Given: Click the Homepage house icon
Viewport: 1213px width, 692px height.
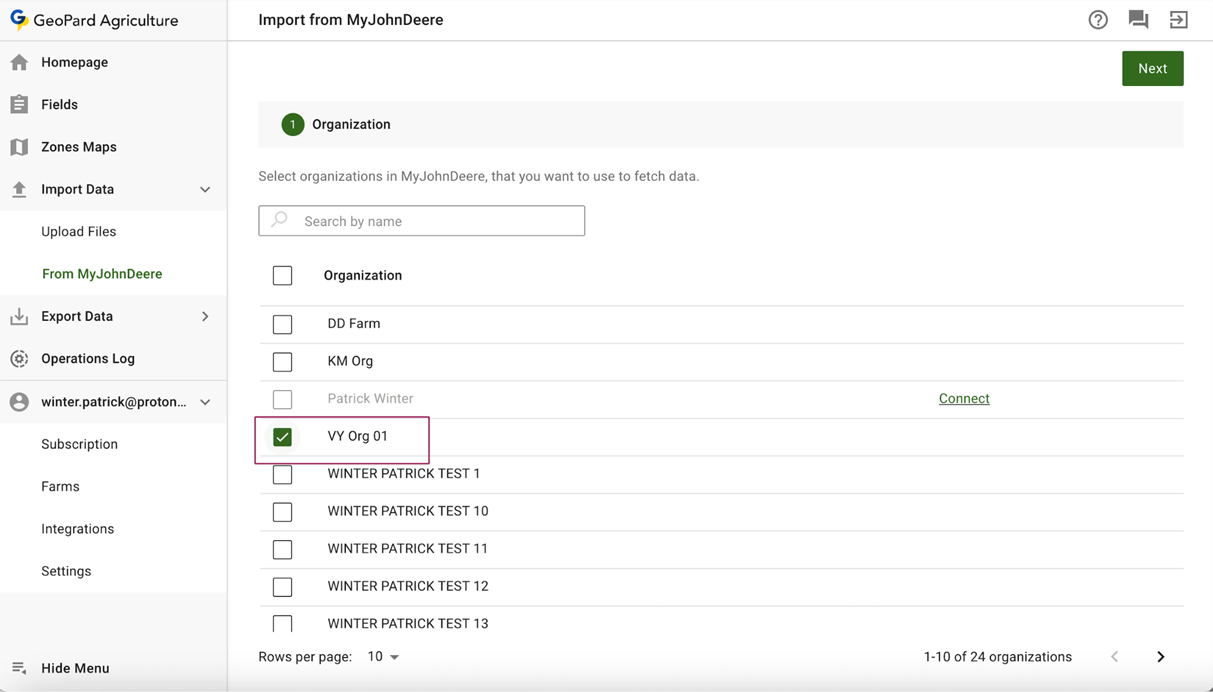Looking at the screenshot, I should coord(19,63).
